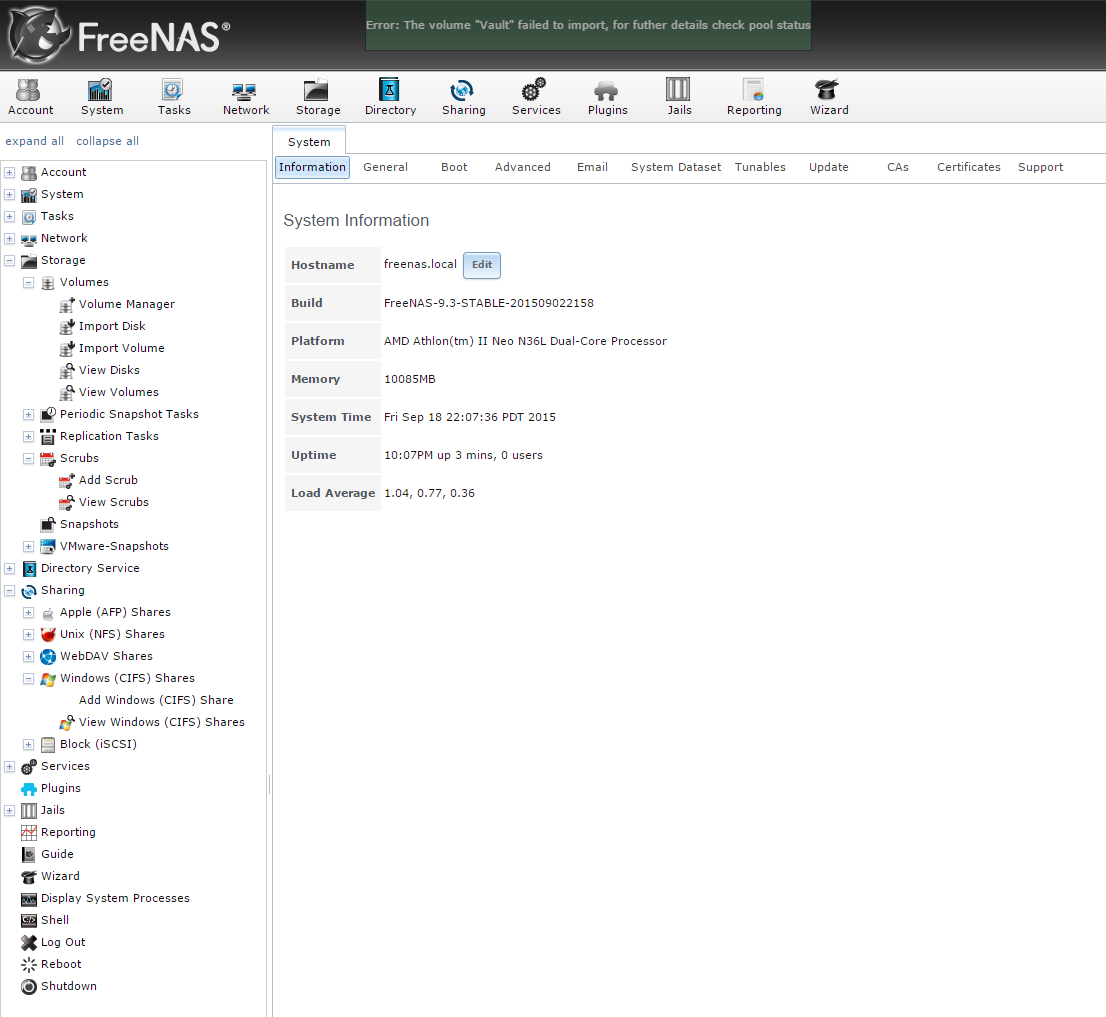The height and width of the screenshot is (1017, 1106).
Task: Click the Snapshots tree icon
Action: point(48,524)
